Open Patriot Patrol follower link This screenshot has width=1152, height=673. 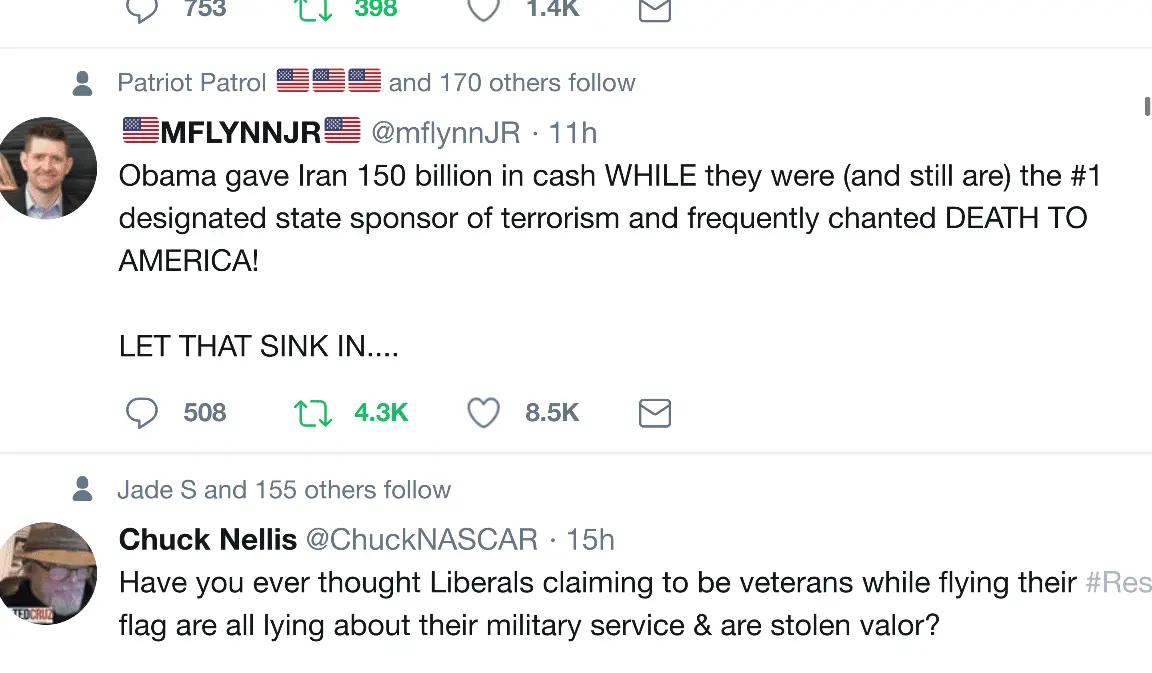pyautogui.click(x=192, y=82)
